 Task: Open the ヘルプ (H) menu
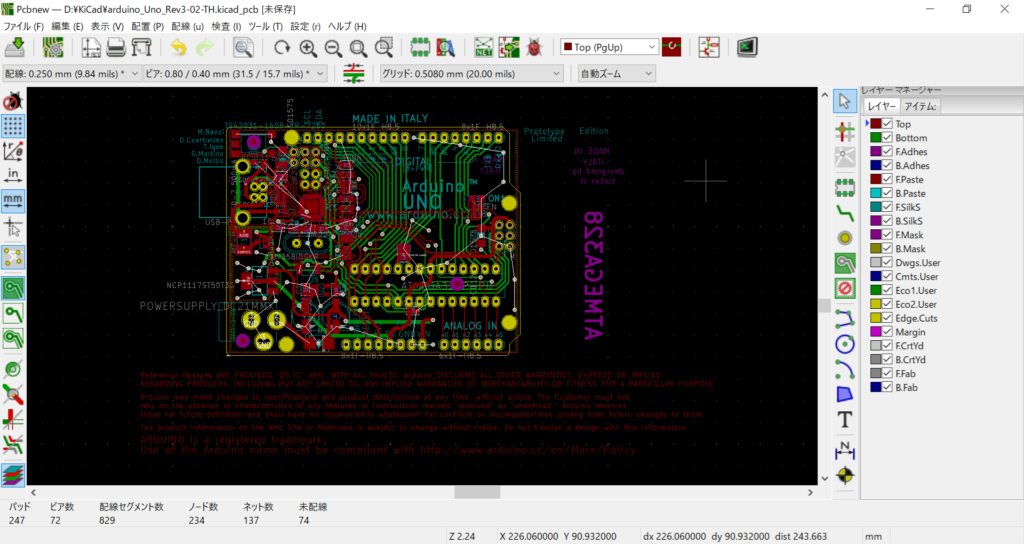[347, 27]
